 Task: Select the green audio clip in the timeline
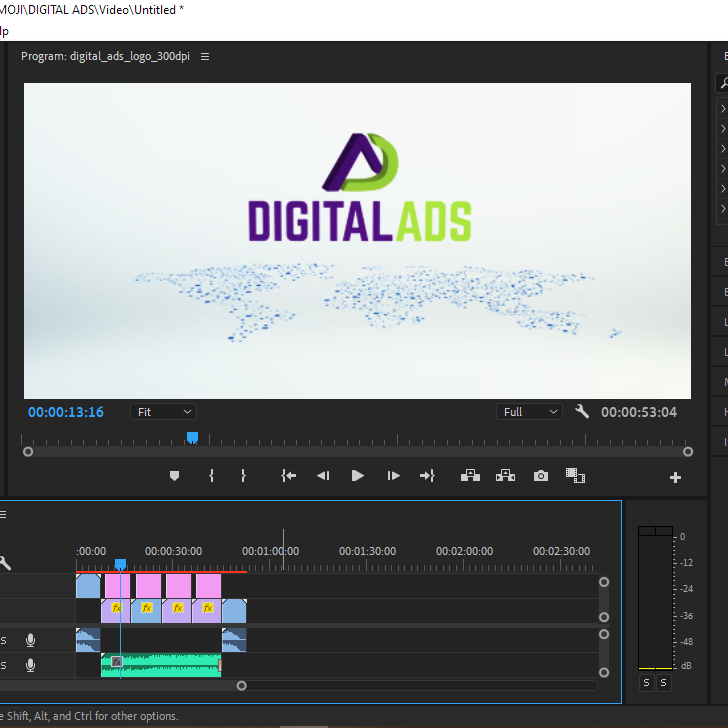click(165, 665)
